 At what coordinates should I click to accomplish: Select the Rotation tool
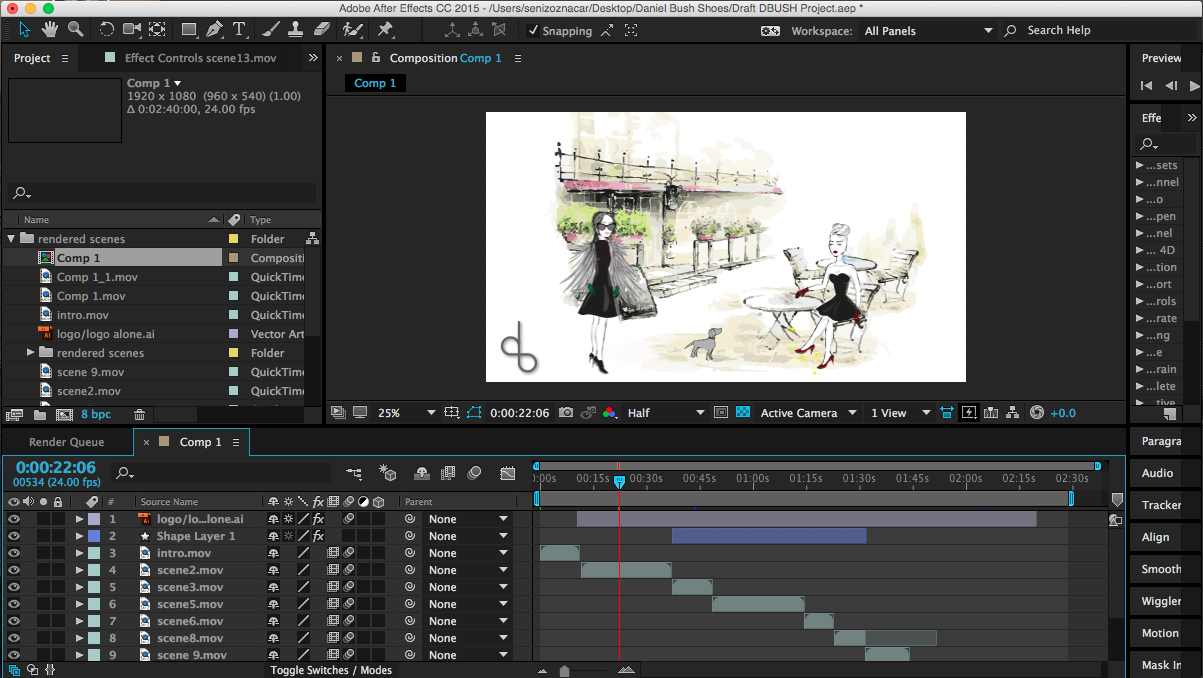(x=107, y=29)
